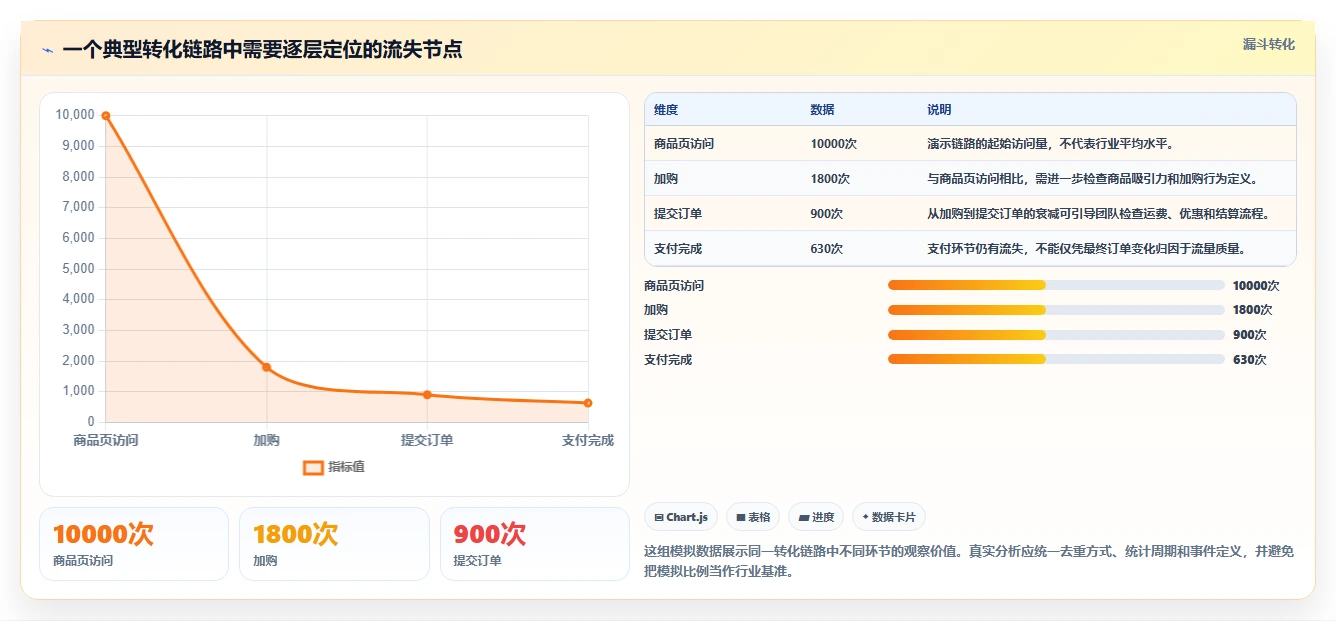Click table cell 1800次
This screenshot has width=1336, height=621.
click(830, 179)
